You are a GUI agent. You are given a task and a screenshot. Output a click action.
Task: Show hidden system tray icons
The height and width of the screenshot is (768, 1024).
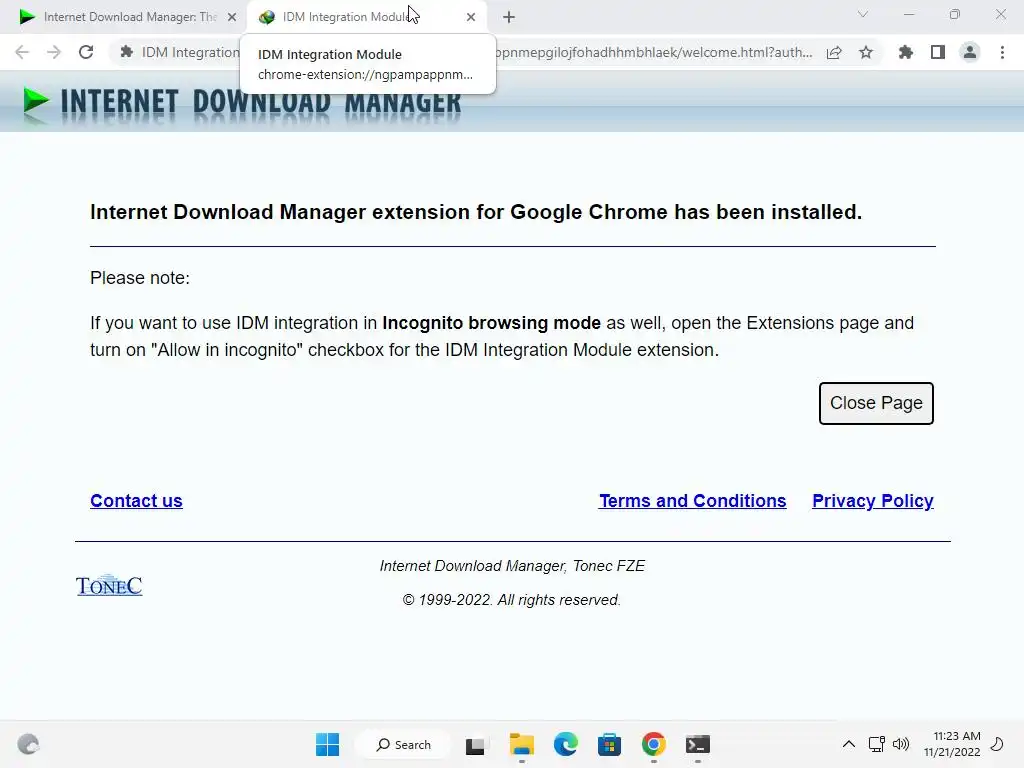pyautogui.click(x=848, y=744)
